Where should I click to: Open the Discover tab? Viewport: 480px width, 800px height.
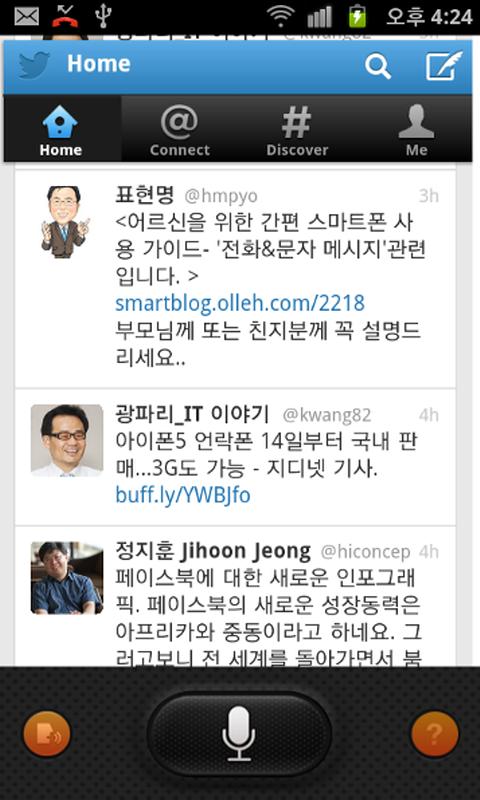[x=297, y=130]
